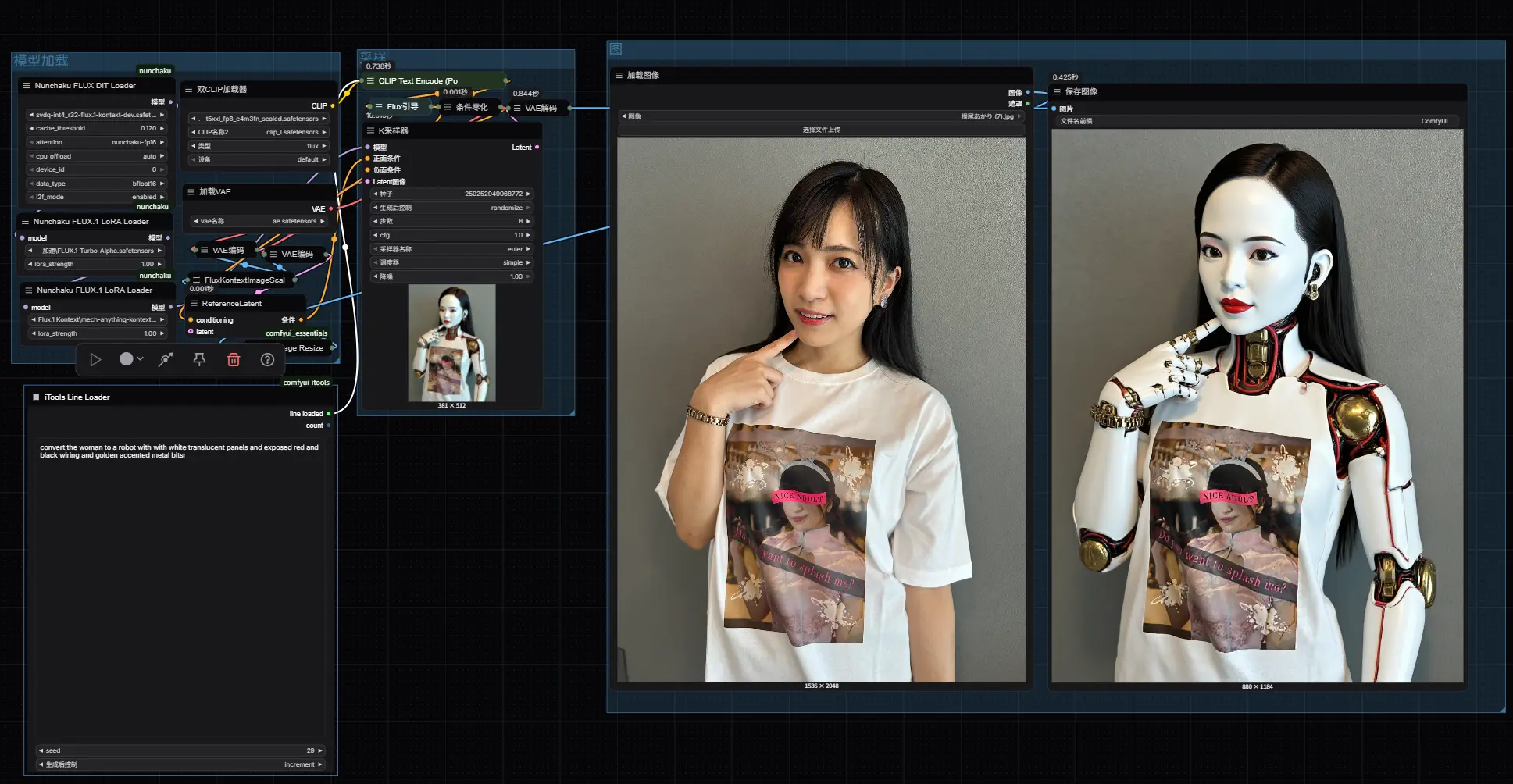Open the 采样器名称 euler dropdown
This screenshot has height=784, width=1513.
click(x=451, y=249)
